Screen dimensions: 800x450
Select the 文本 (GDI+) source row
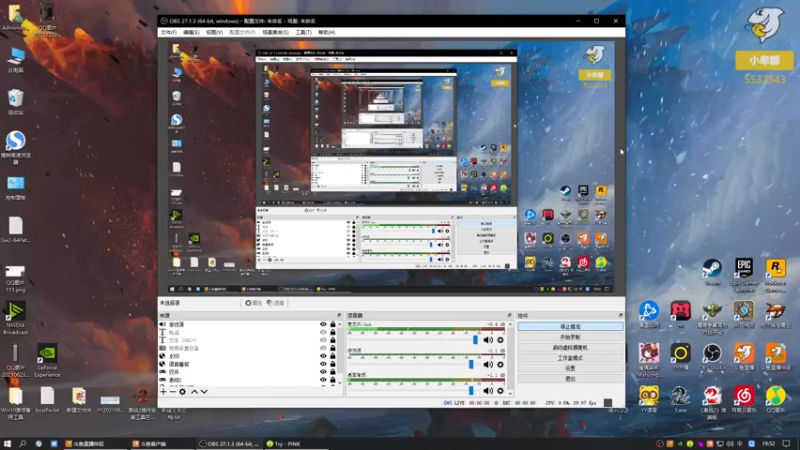247,340
